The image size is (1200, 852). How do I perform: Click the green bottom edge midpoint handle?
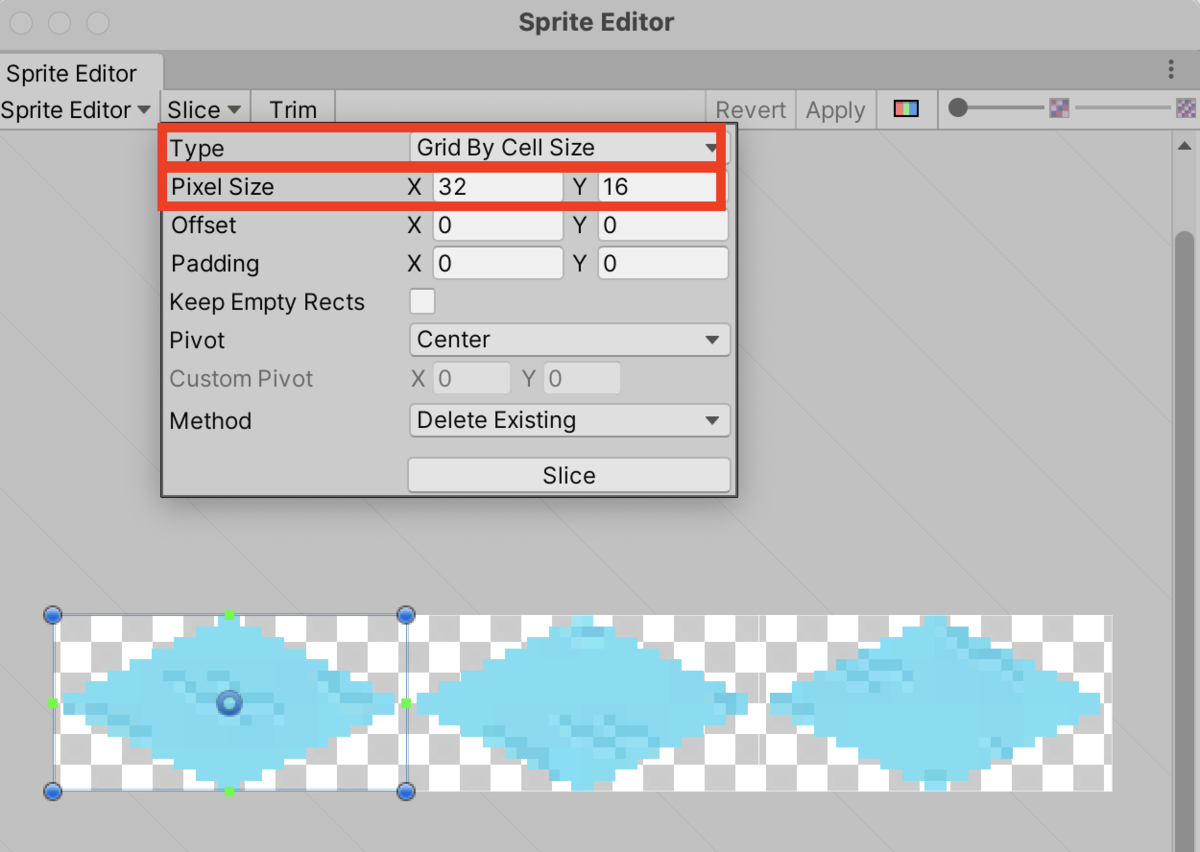click(230, 791)
